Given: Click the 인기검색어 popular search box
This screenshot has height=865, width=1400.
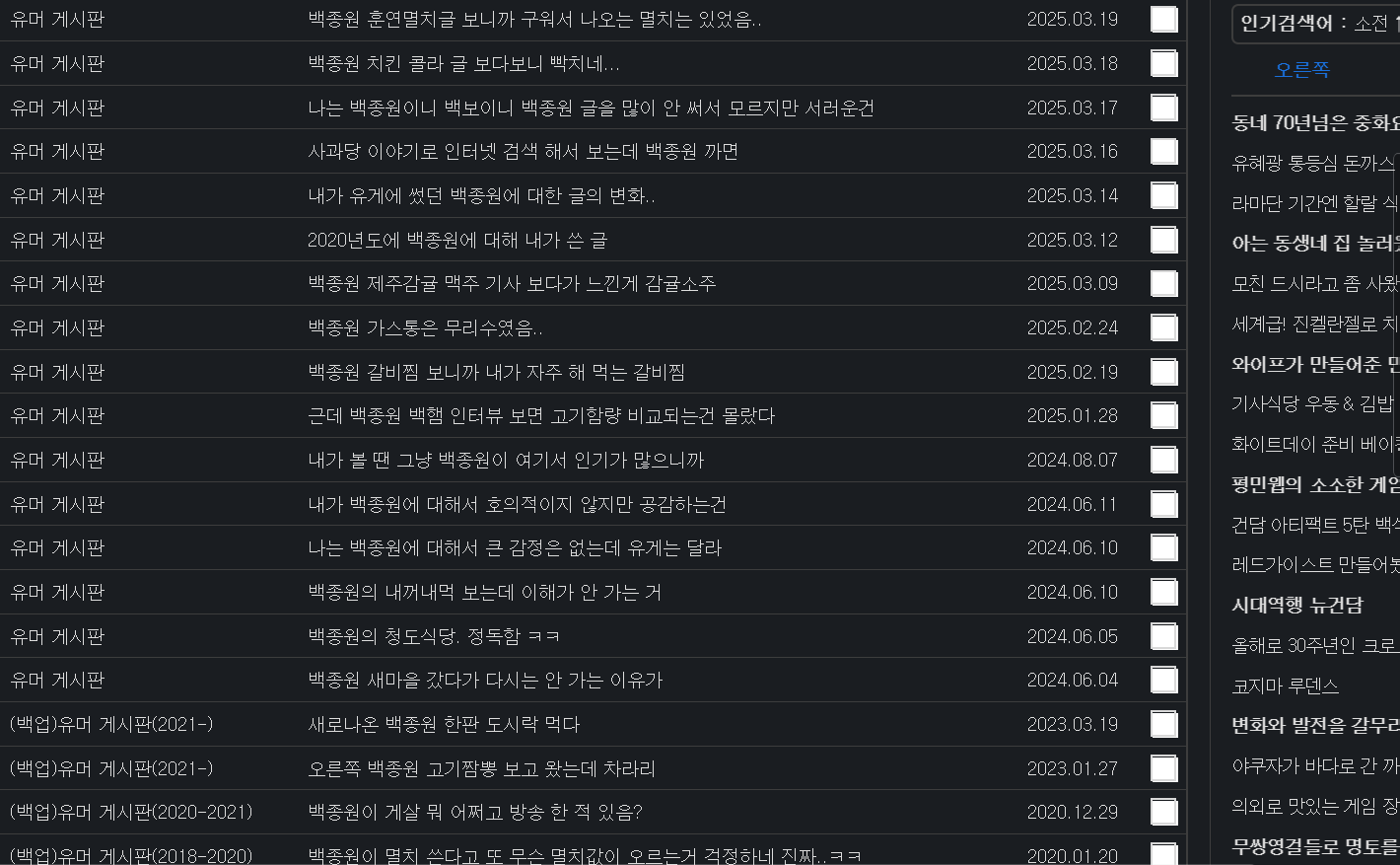Looking at the screenshot, I should pos(1315,24).
